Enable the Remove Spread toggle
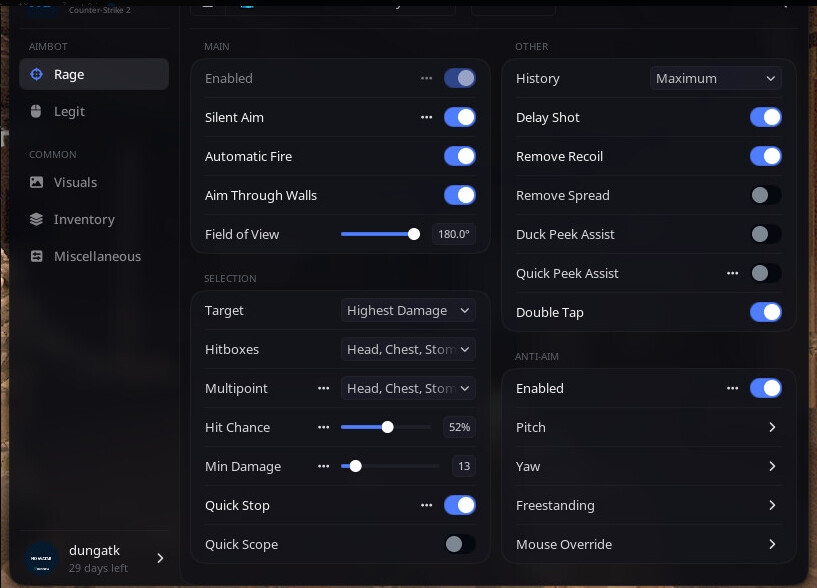 766,195
